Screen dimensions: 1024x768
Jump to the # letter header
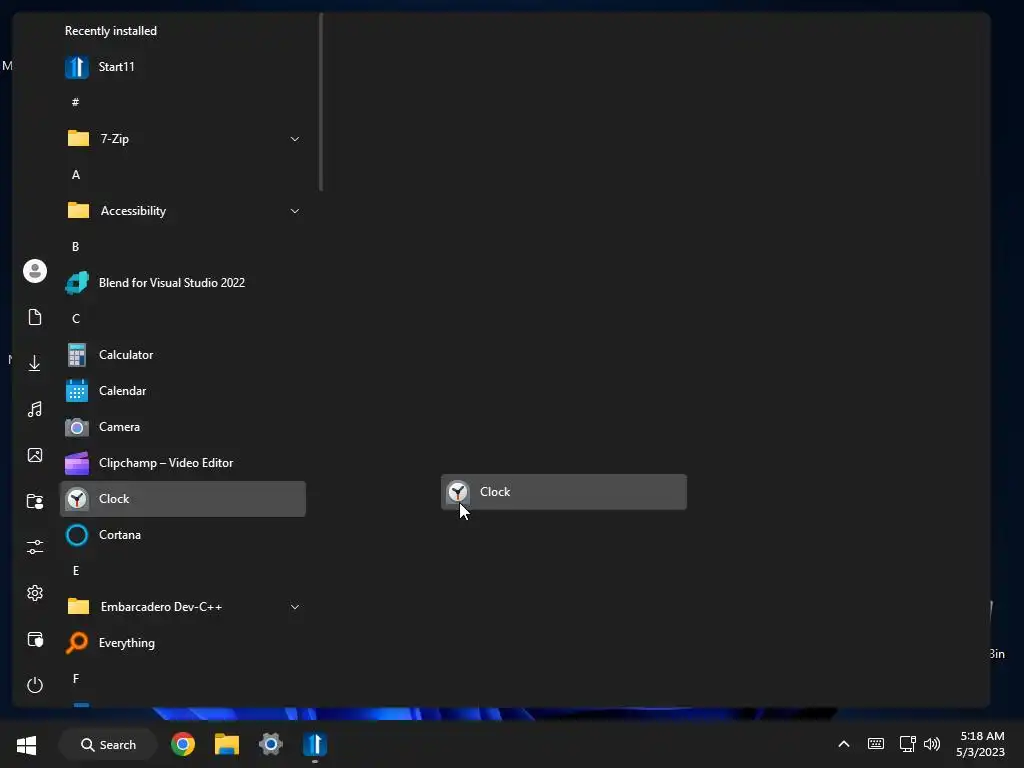(x=76, y=102)
